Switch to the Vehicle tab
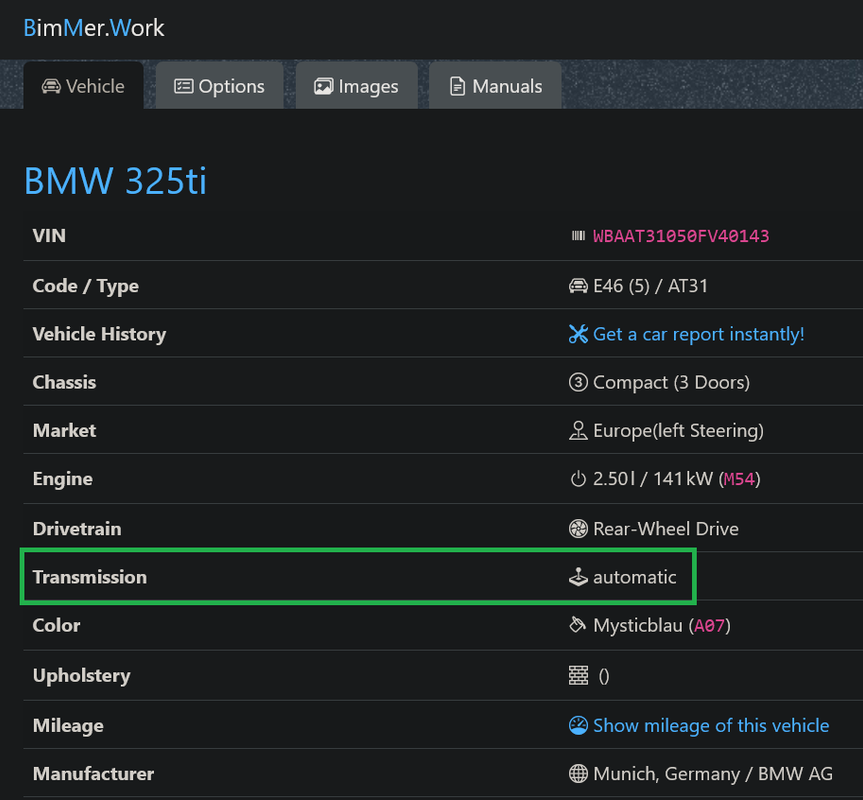The image size is (863, 800). 84,86
